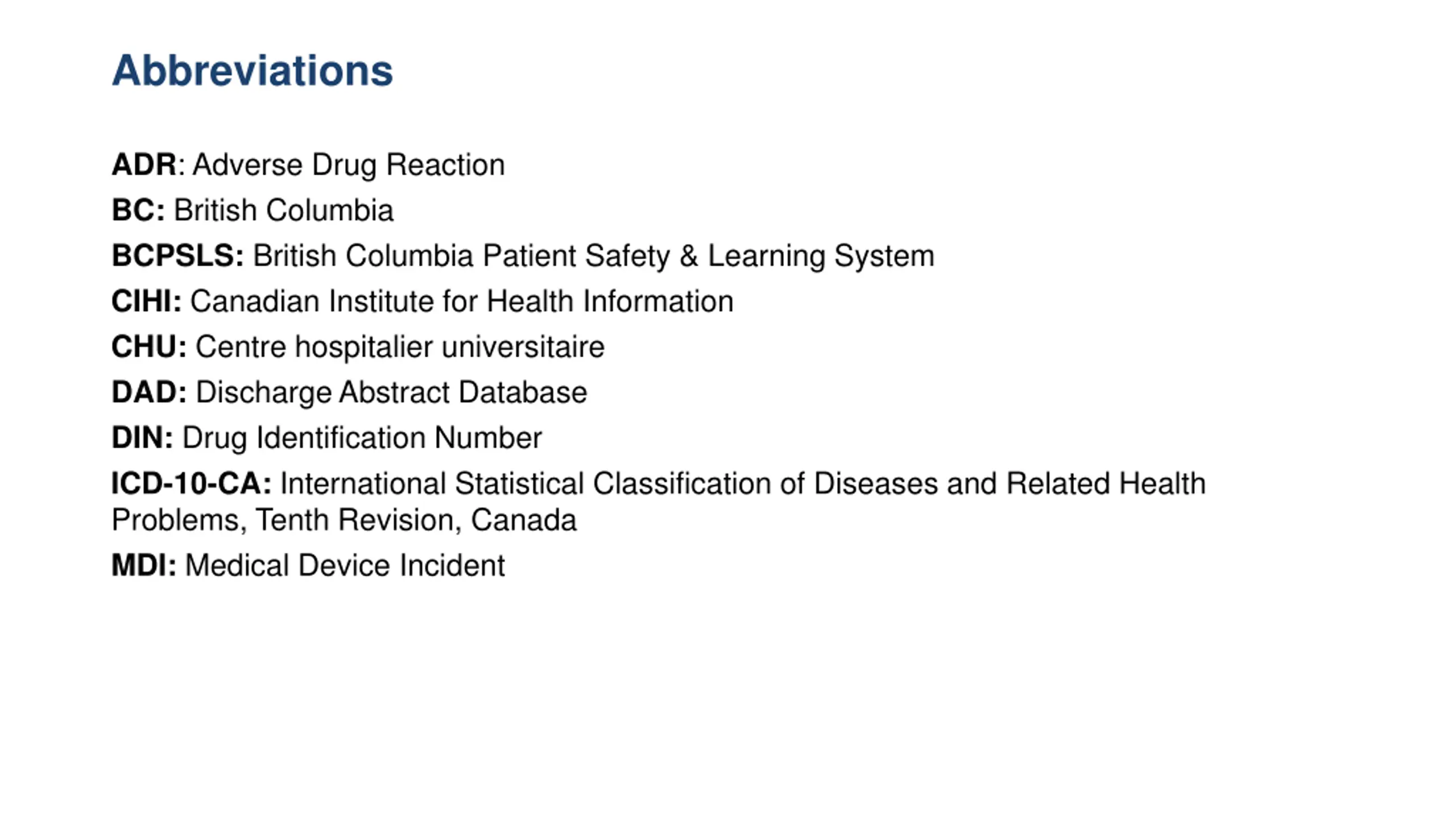
Task: Click Discharge Abstract Database text
Action: click(391, 393)
